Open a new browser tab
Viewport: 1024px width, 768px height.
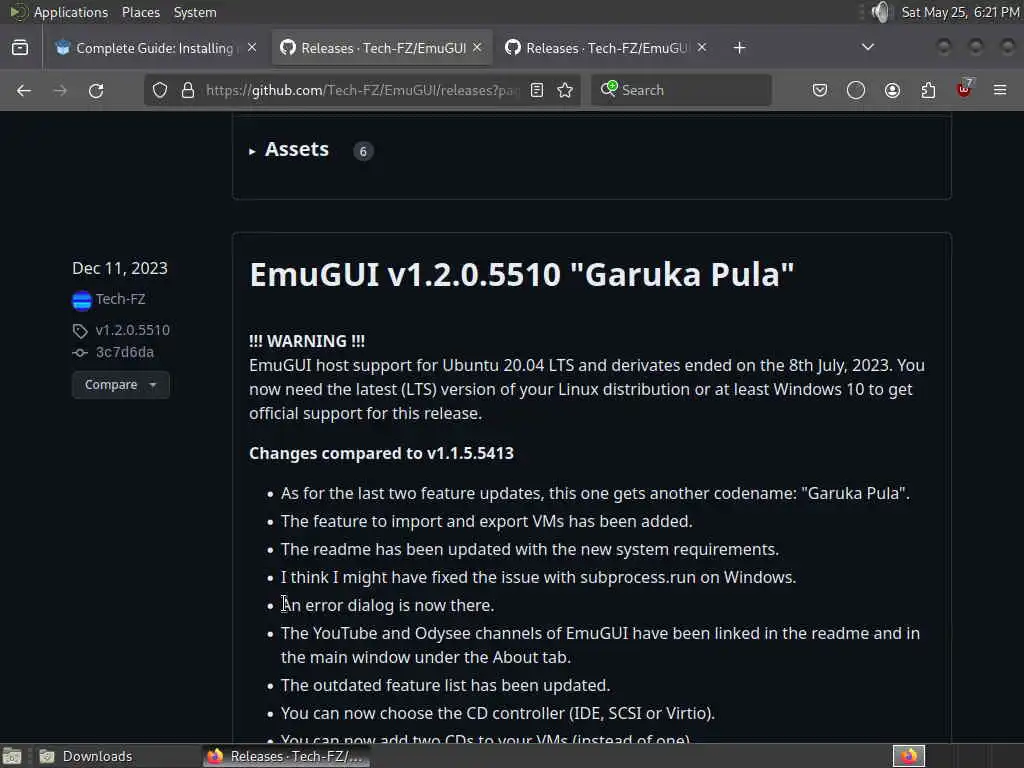[x=739, y=48]
